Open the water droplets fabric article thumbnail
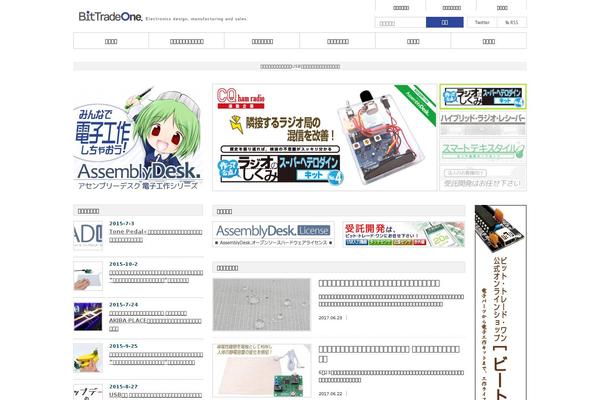 pos(262,305)
